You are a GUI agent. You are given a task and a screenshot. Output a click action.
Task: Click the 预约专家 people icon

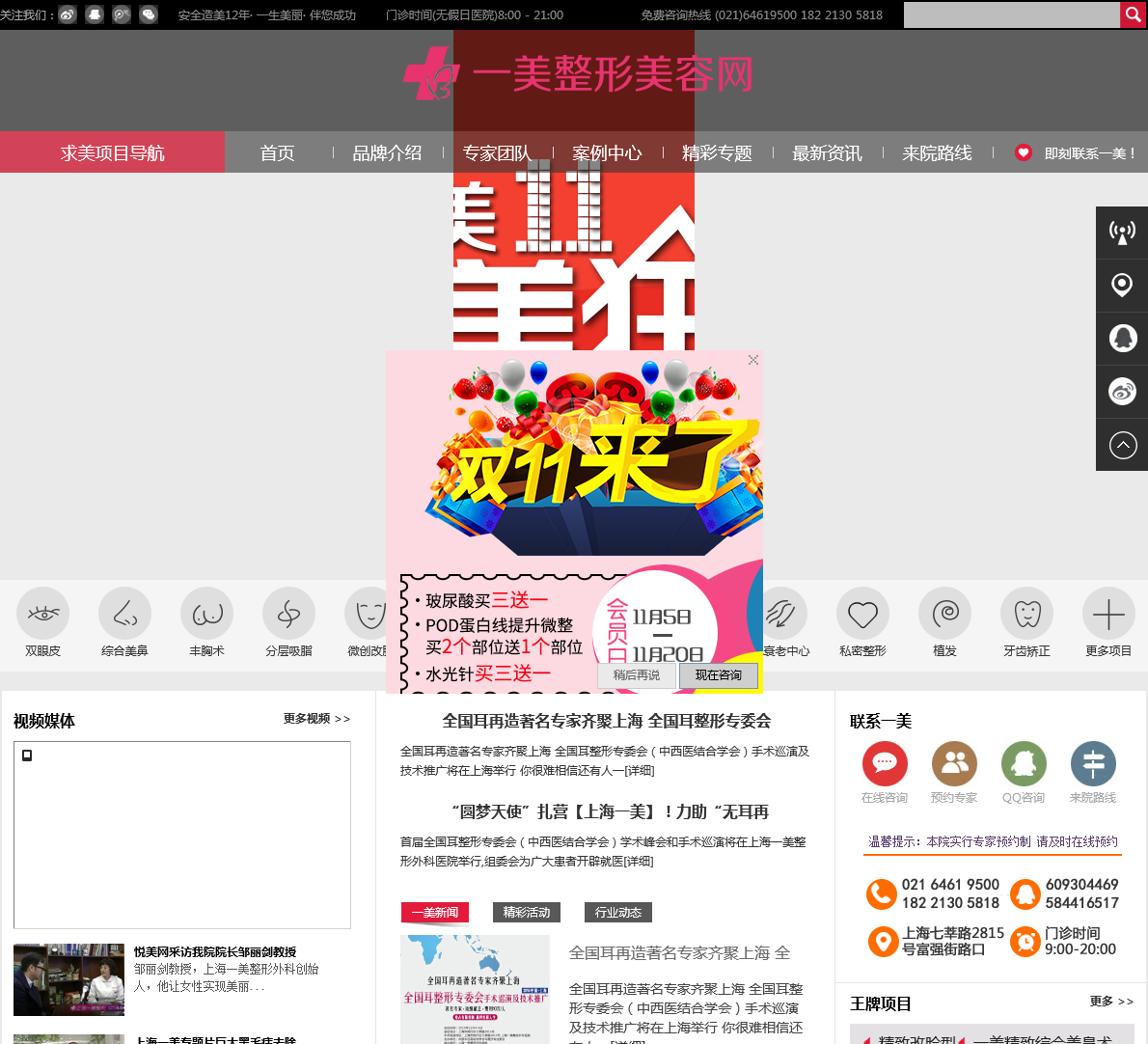point(954,763)
